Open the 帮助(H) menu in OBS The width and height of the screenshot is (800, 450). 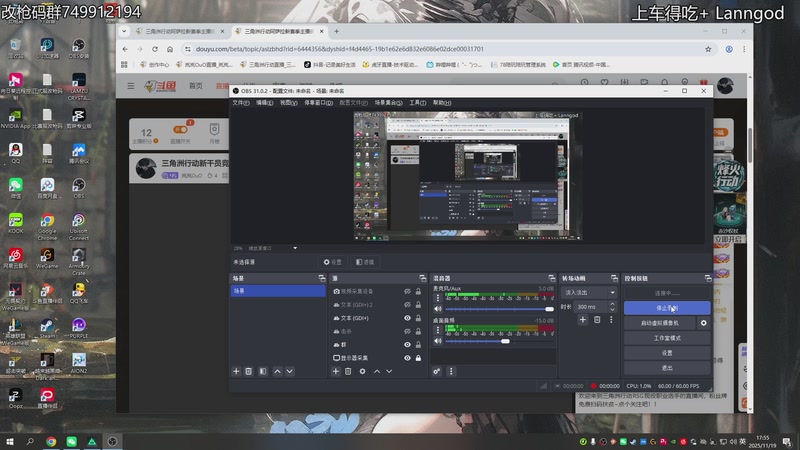tap(442, 103)
